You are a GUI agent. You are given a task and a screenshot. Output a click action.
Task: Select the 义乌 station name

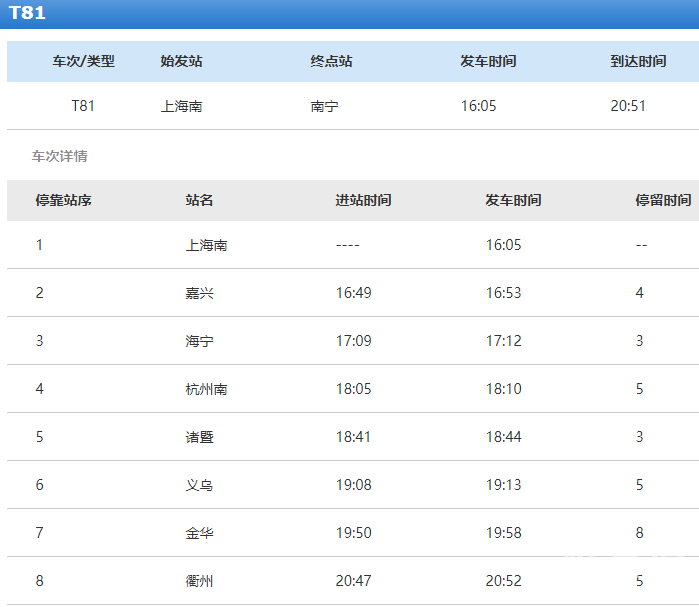[x=200, y=485]
